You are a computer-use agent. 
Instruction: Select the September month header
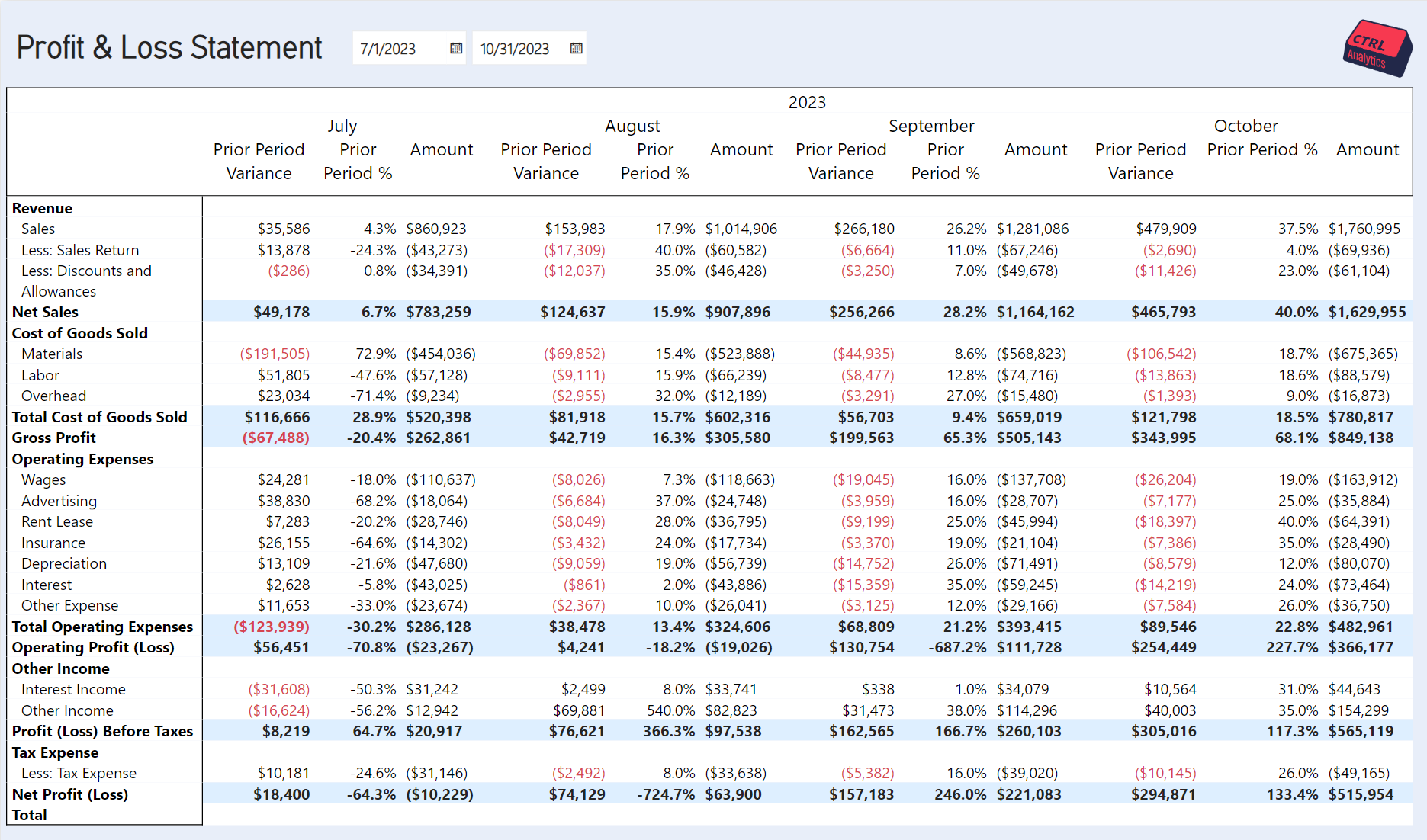931,126
